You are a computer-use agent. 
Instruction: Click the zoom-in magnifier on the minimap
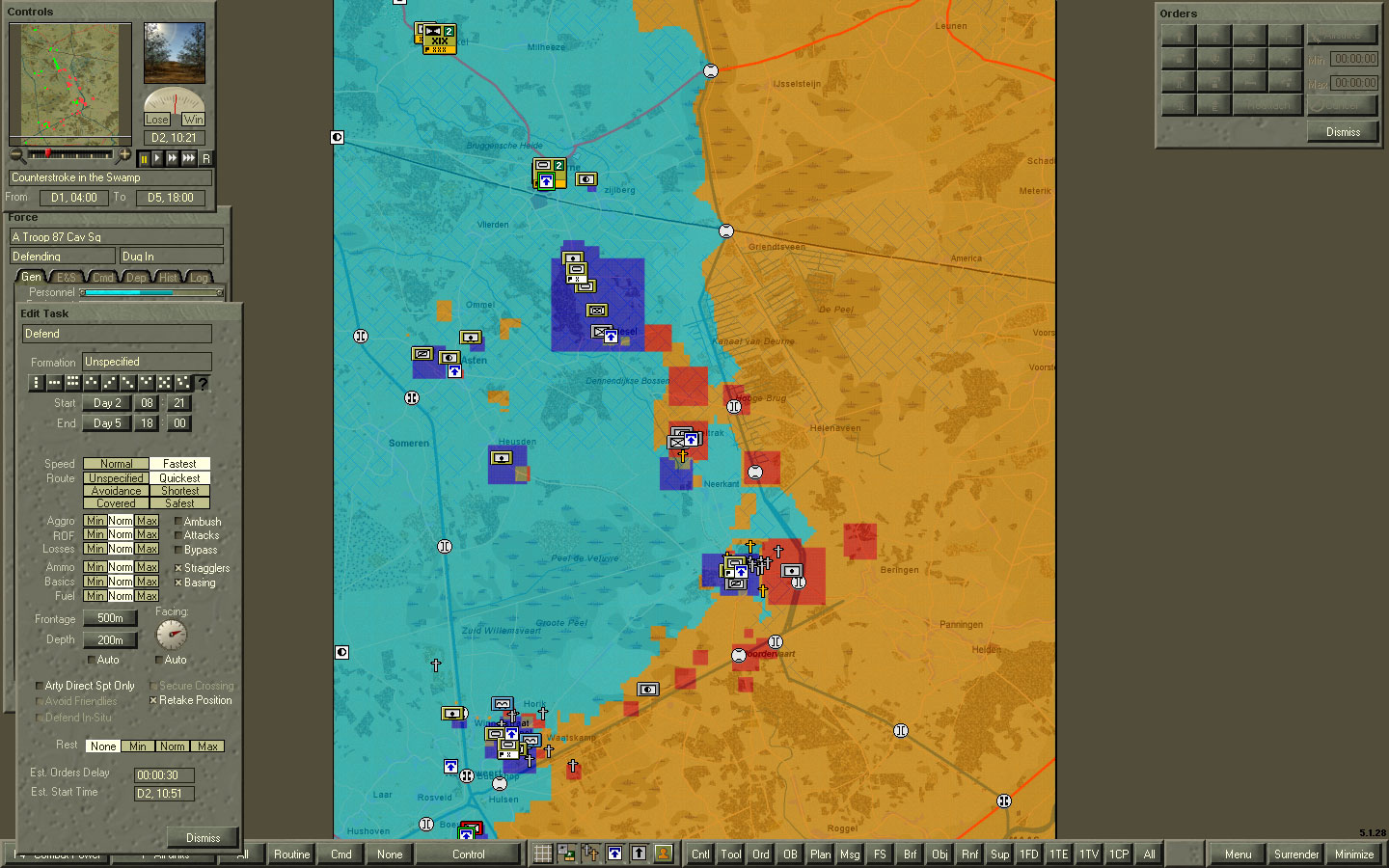point(123,154)
